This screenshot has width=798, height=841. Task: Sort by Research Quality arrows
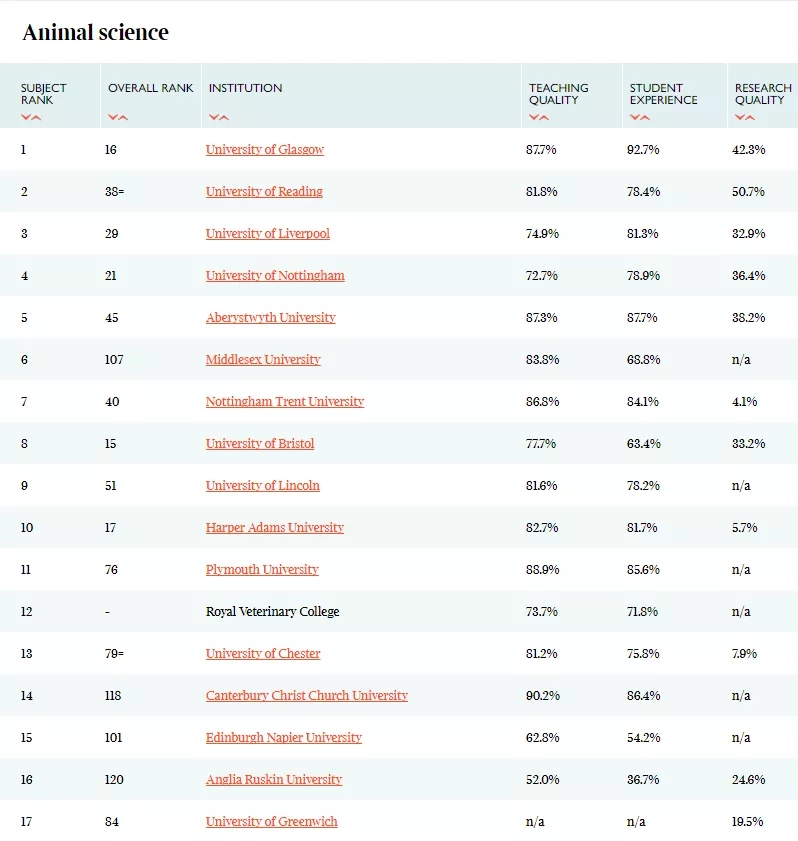(x=745, y=117)
